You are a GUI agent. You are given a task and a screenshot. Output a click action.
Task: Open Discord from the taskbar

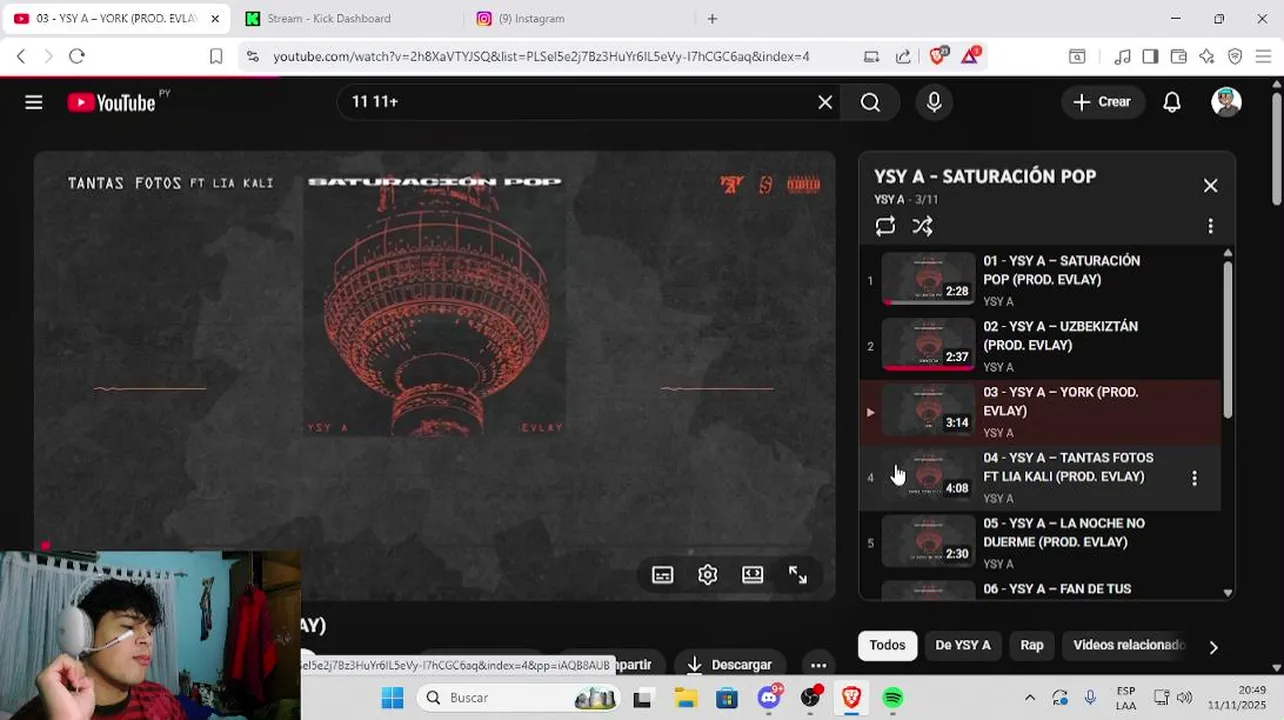point(769,698)
